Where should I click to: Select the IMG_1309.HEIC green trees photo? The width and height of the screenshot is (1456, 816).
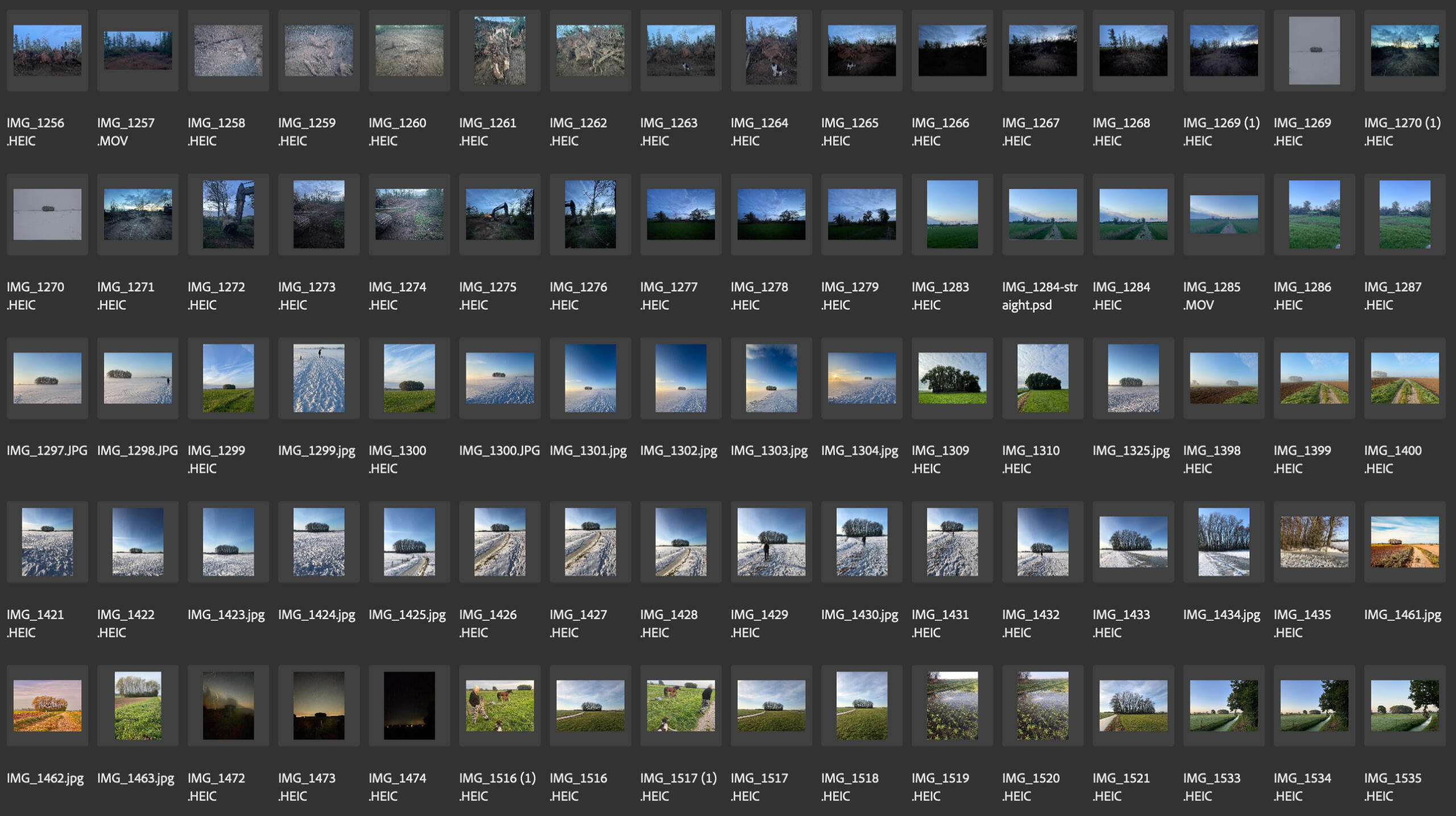952,378
